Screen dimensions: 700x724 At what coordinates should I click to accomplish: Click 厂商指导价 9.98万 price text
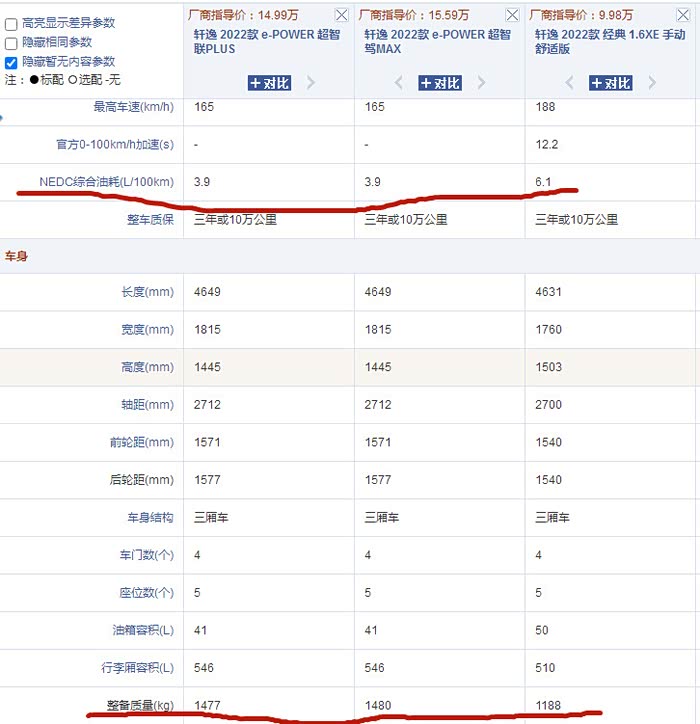(581, 15)
